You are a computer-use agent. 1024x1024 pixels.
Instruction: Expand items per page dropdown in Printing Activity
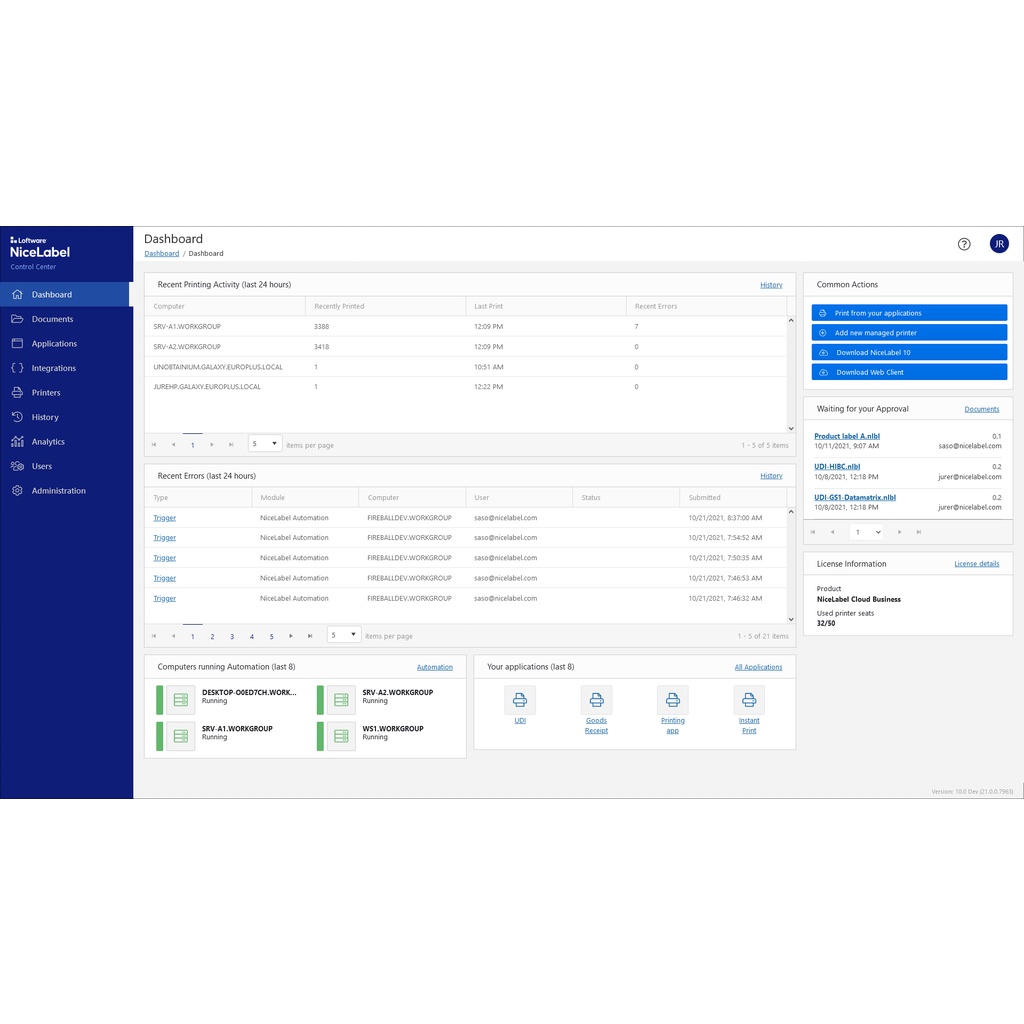(265, 444)
